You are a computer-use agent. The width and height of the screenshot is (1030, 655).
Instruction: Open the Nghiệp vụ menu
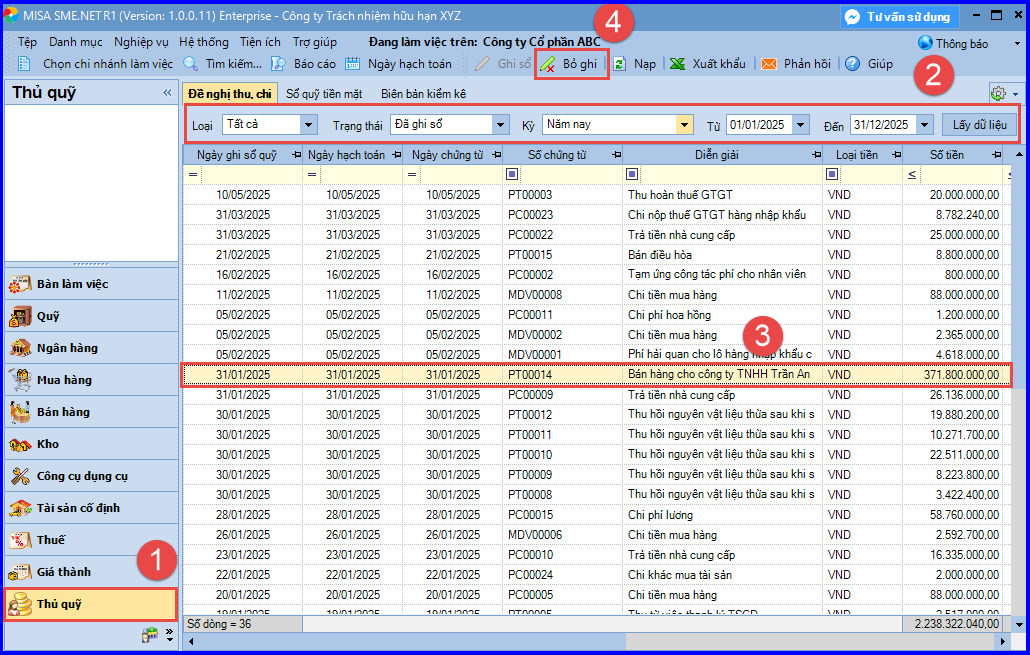(x=141, y=42)
